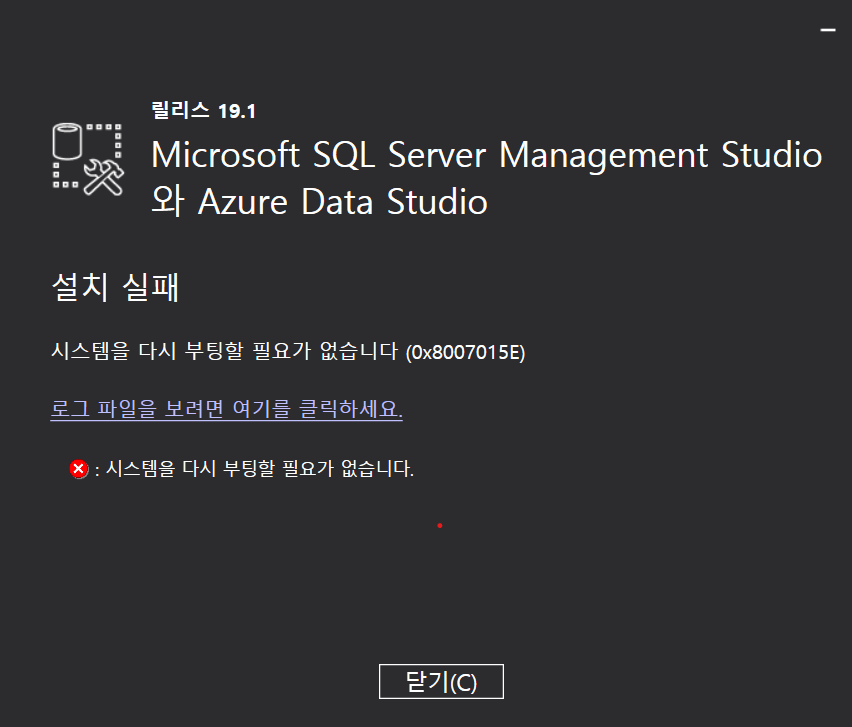
Task: Click the SQL Server Management Studio logo
Action: click(x=88, y=159)
